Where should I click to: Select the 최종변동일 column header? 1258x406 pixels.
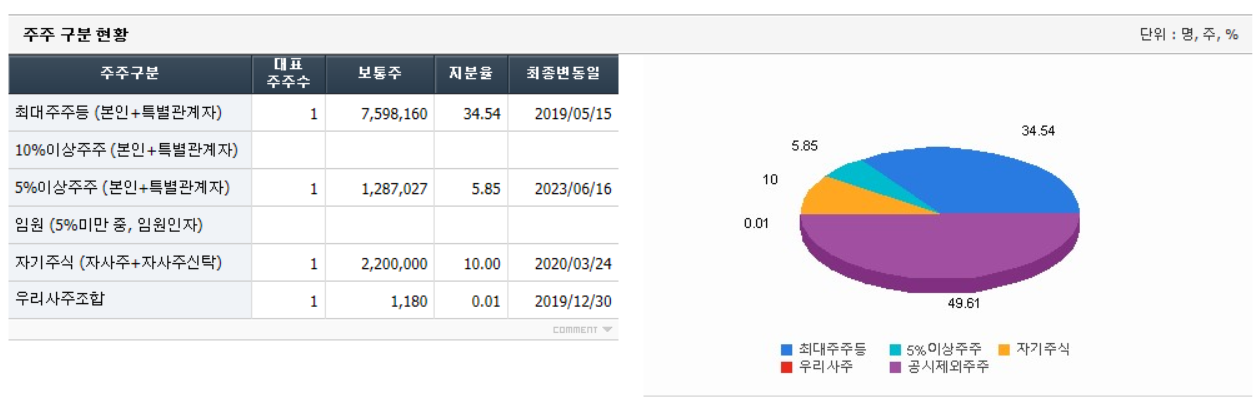click(x=563, y=74)
